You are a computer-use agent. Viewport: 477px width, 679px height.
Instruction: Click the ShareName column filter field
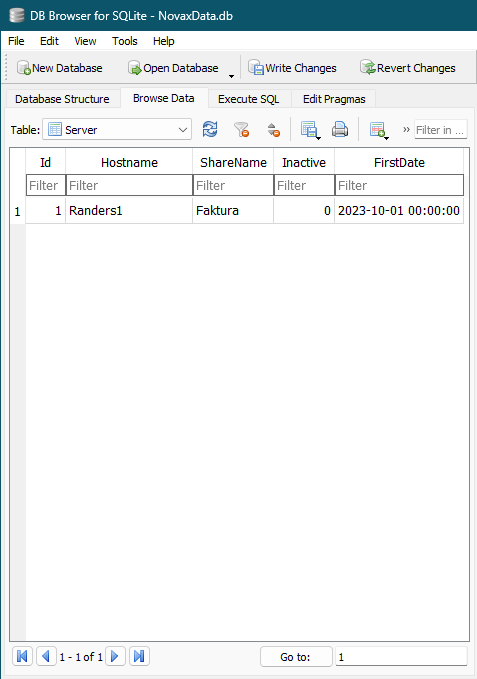[233, 185]
